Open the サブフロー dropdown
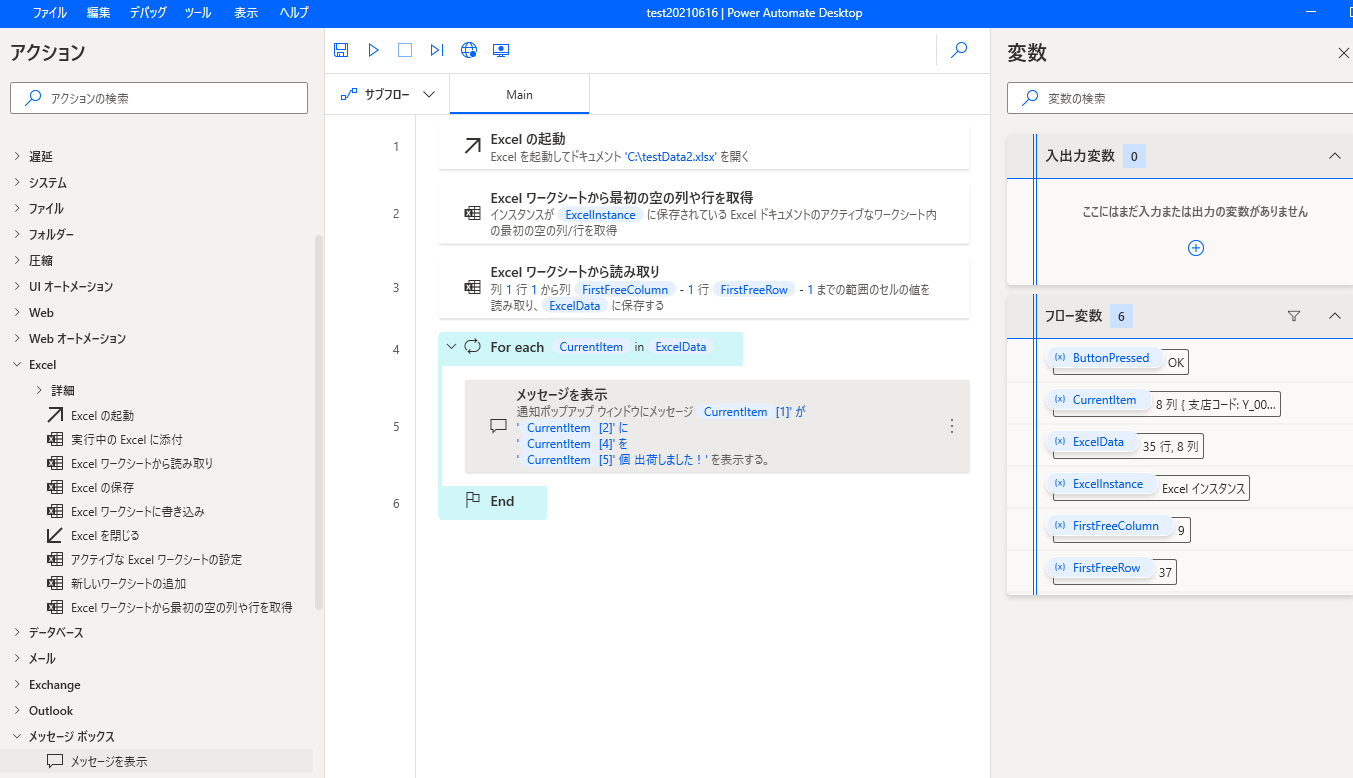Viewport: 1353px width, 778px height. pyautogui.click(x=388, y=95)
